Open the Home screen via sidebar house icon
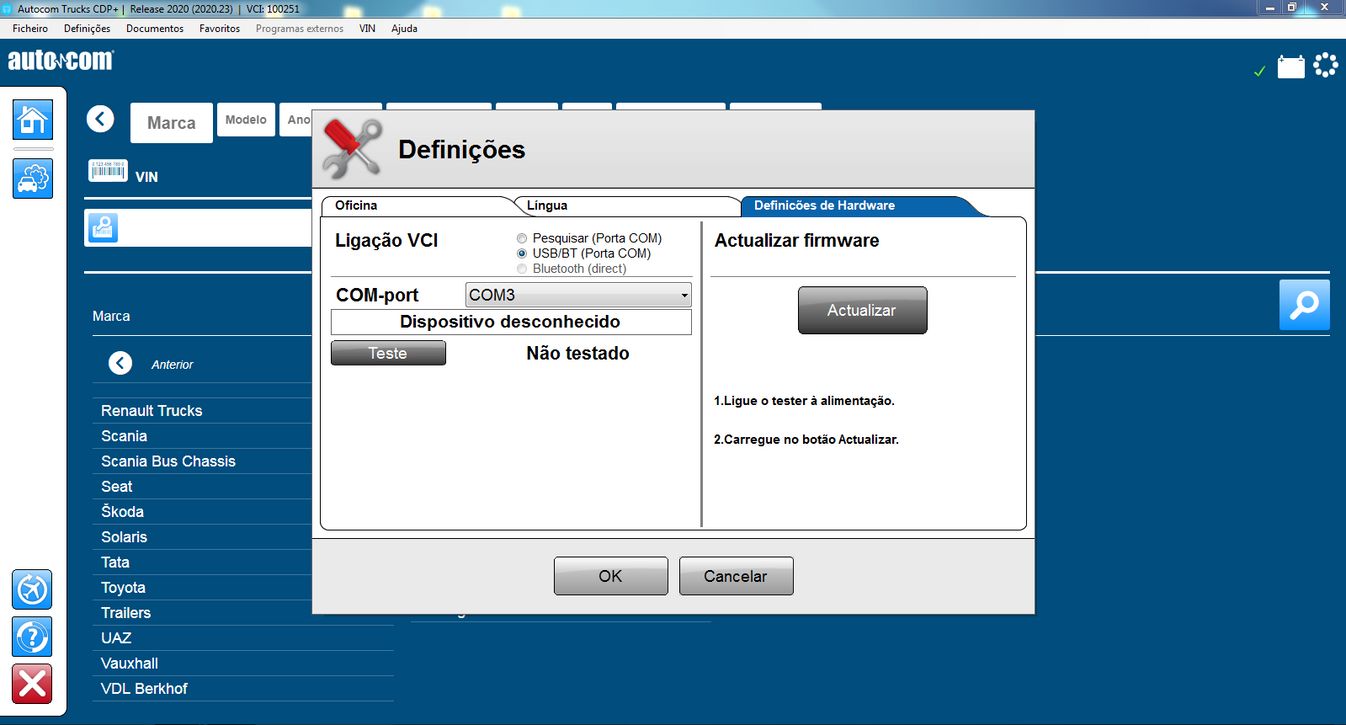Image resolution: width=1346 pixels, height=725 pixels. click(31, 119)
